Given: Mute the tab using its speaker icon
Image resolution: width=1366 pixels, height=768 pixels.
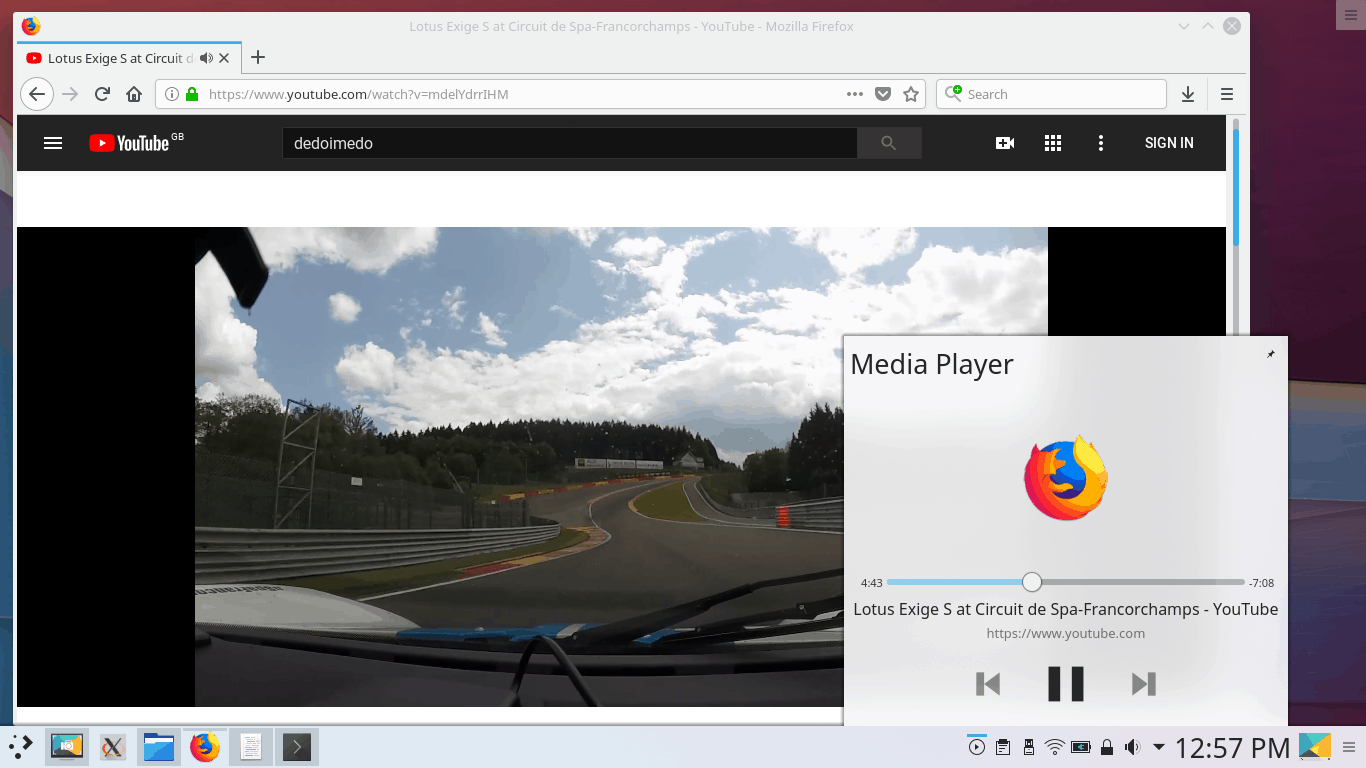Looking at the screenshot, I should (x=207, y=58).
